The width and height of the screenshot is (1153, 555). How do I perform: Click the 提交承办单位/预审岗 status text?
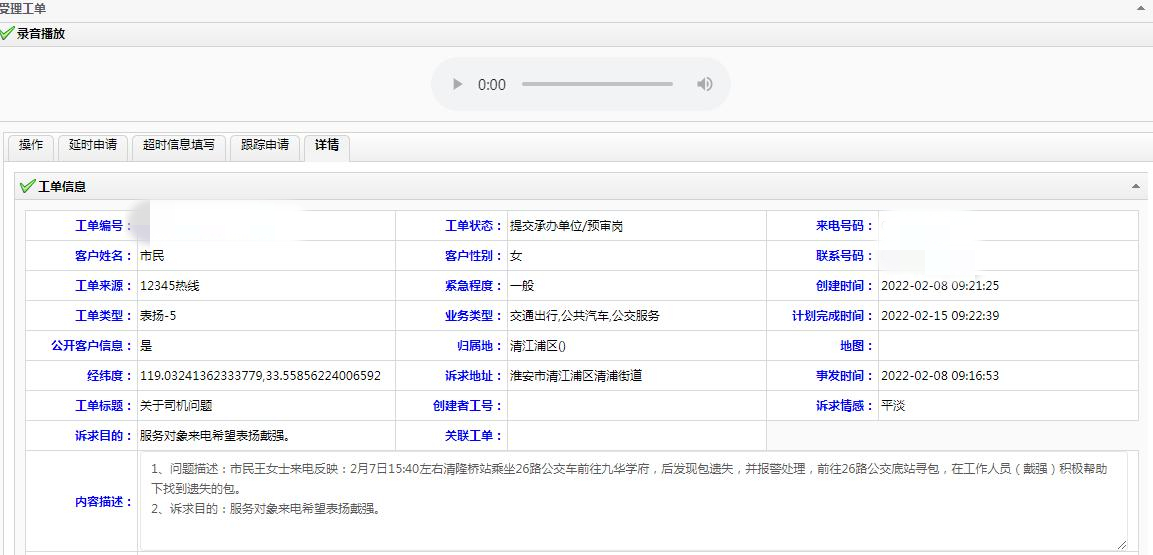(x=566, y=226)
